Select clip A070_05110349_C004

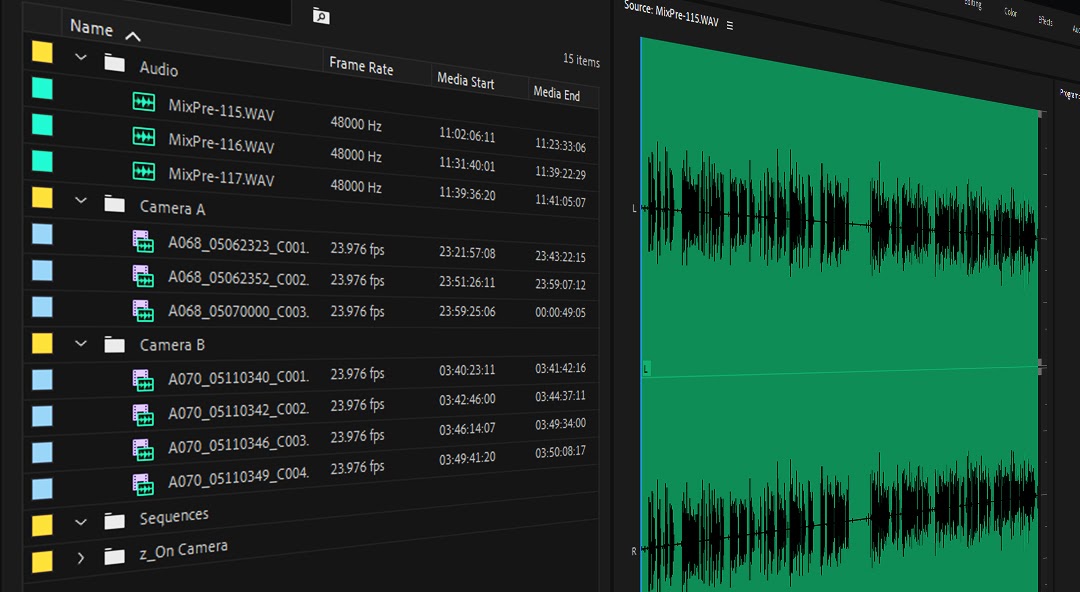pos(238,476)
